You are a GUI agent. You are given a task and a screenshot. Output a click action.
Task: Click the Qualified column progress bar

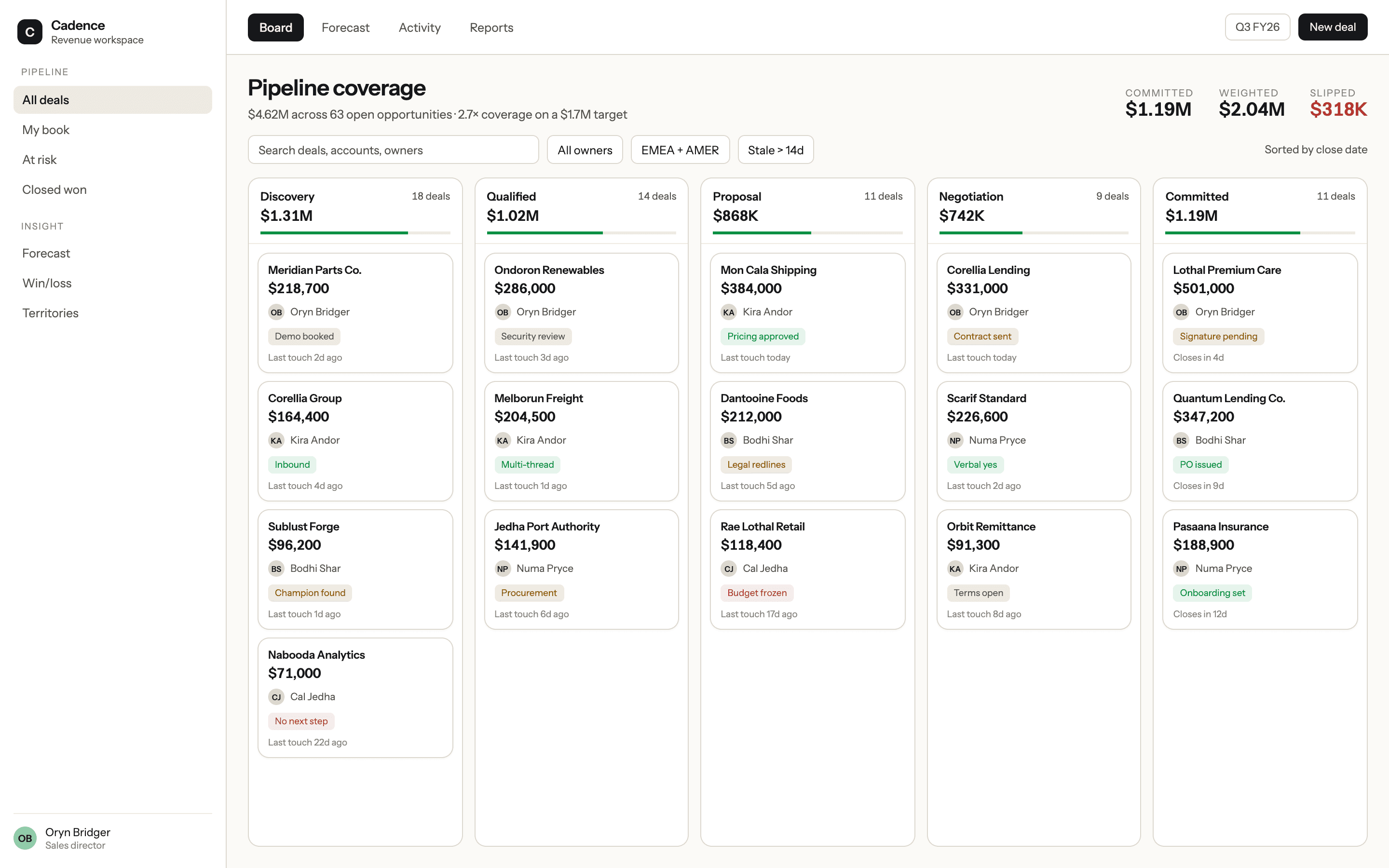[582, 232]
